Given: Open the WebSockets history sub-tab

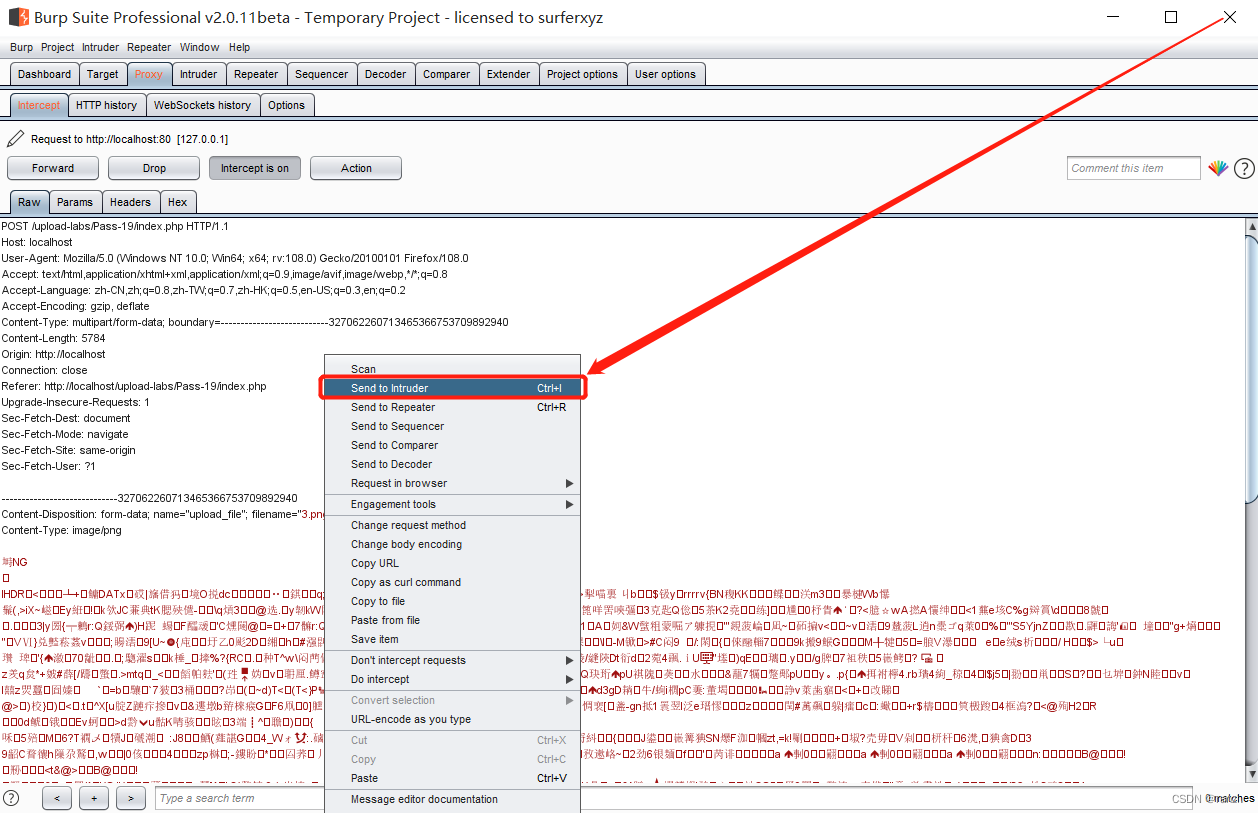Looking at the screenshot, I should point(203,105).
